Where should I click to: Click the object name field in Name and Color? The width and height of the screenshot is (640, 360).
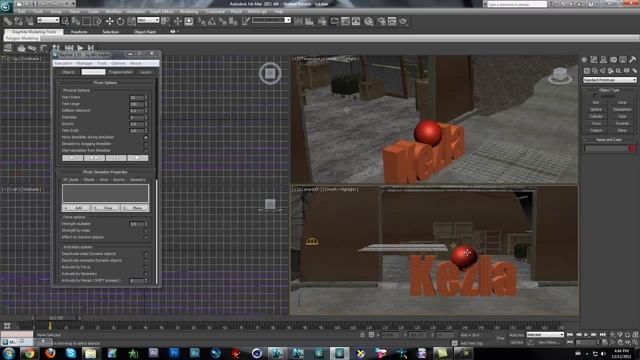pos(606,149)
